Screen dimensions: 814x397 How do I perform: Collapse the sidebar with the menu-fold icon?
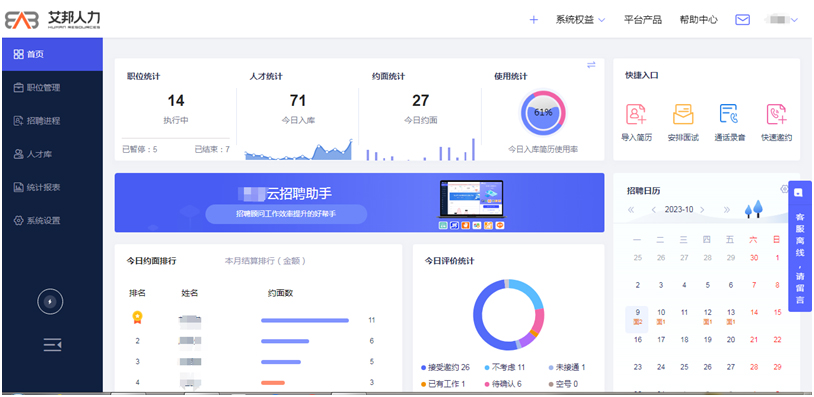[52, 344]
